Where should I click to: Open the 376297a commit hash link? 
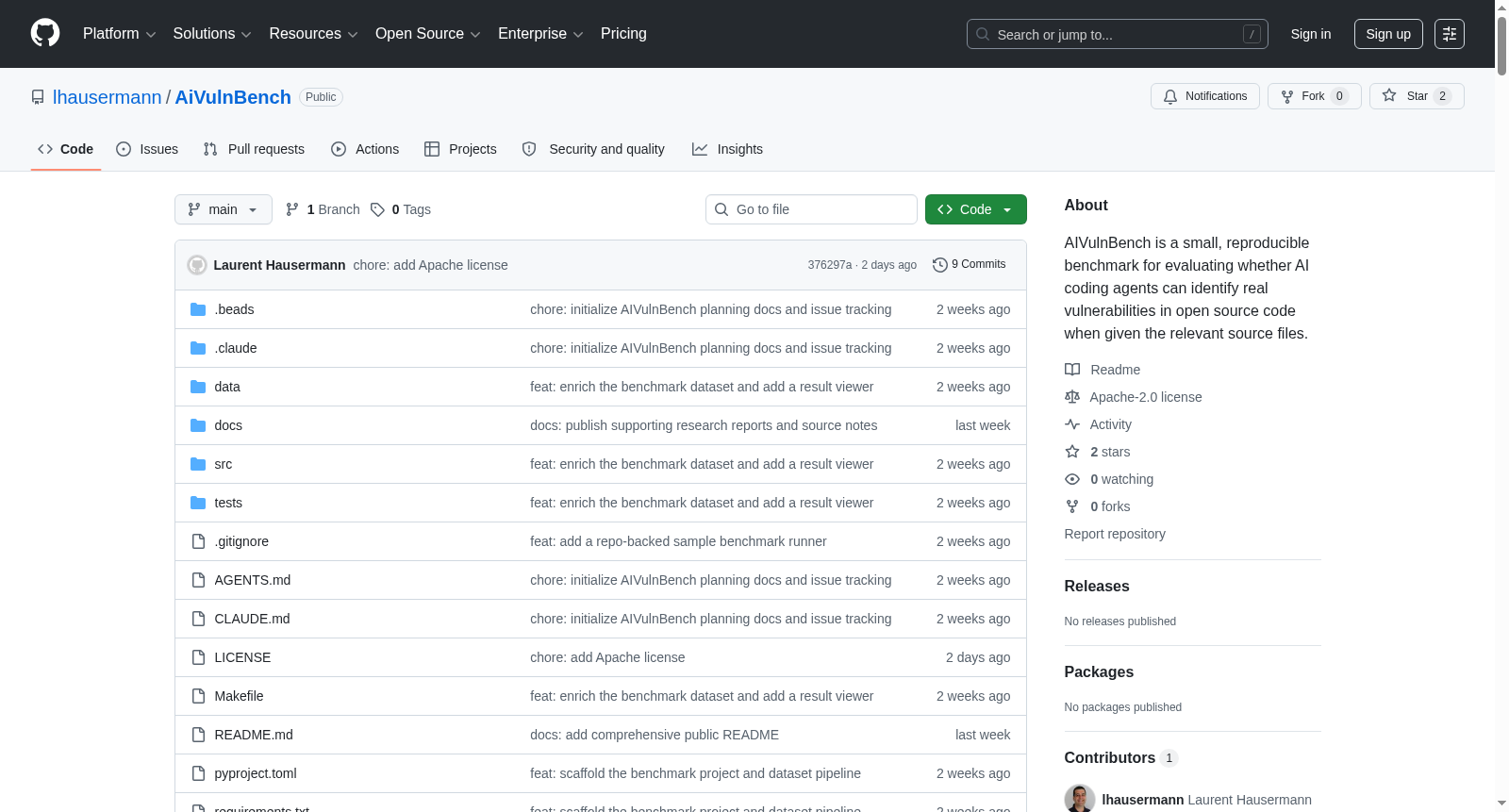(830, 265)
